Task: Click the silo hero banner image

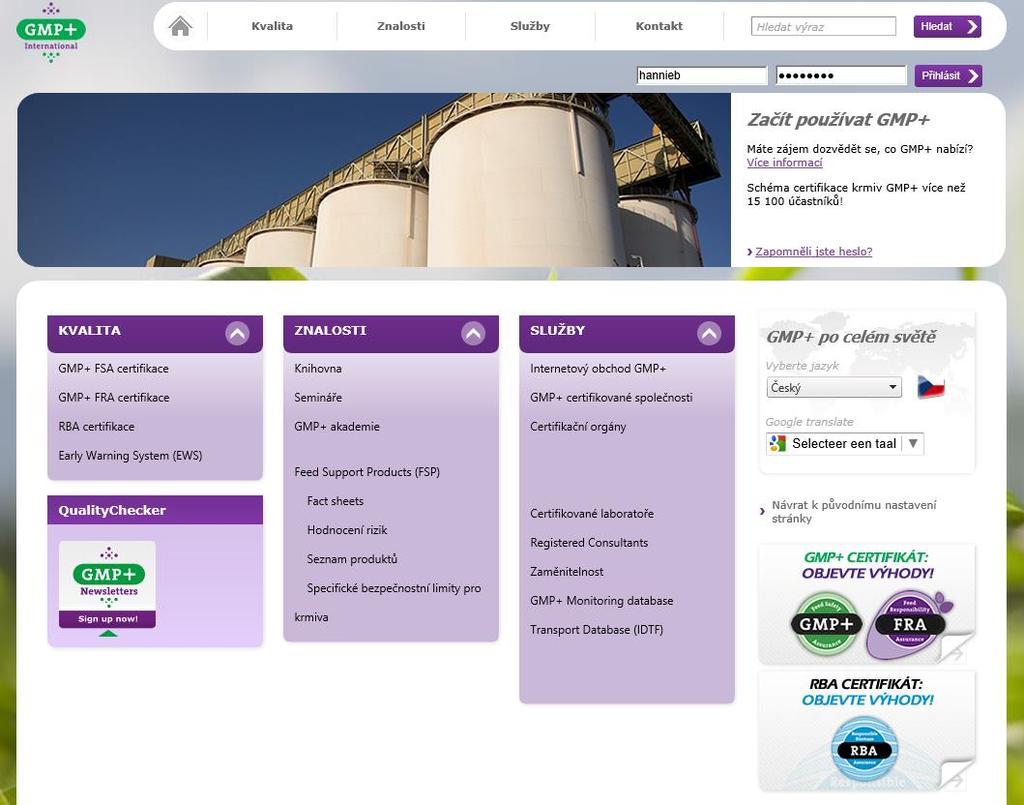Action: tap(374, 180)
